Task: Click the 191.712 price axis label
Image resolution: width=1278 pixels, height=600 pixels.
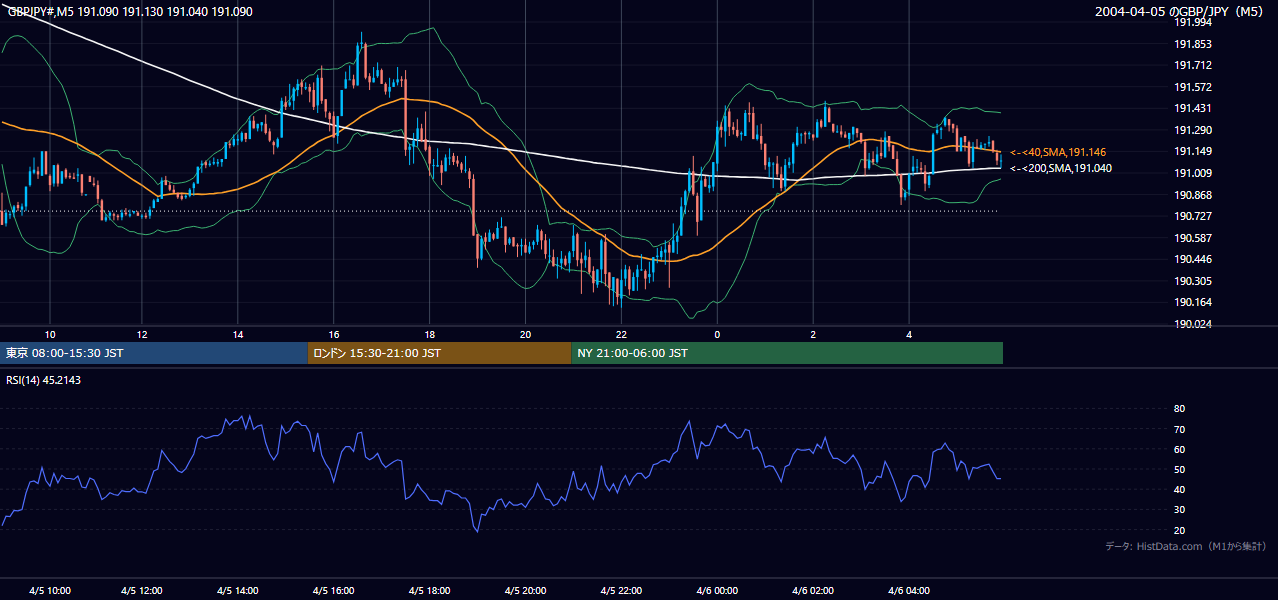Action: 1193,66
